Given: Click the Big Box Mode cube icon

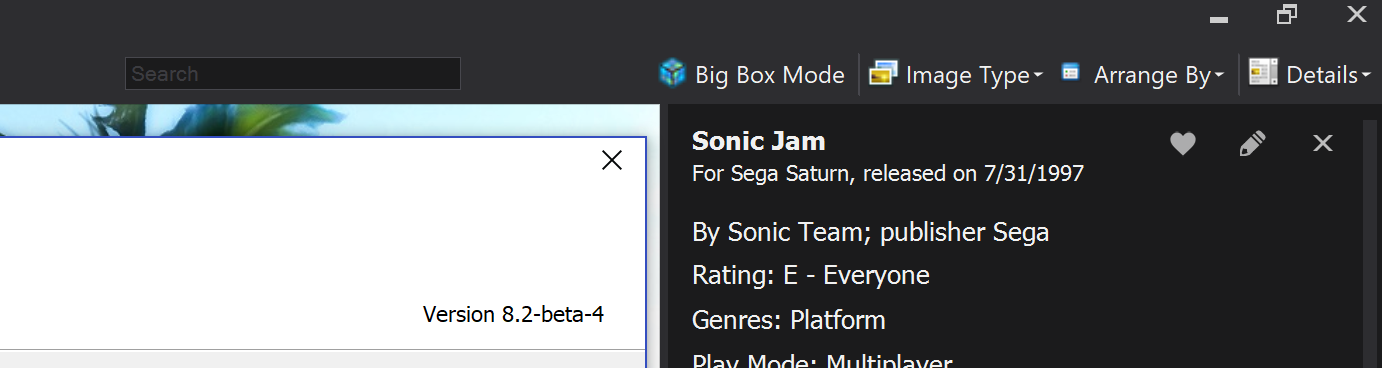Looking at the screenshot, I should [672, 73].
